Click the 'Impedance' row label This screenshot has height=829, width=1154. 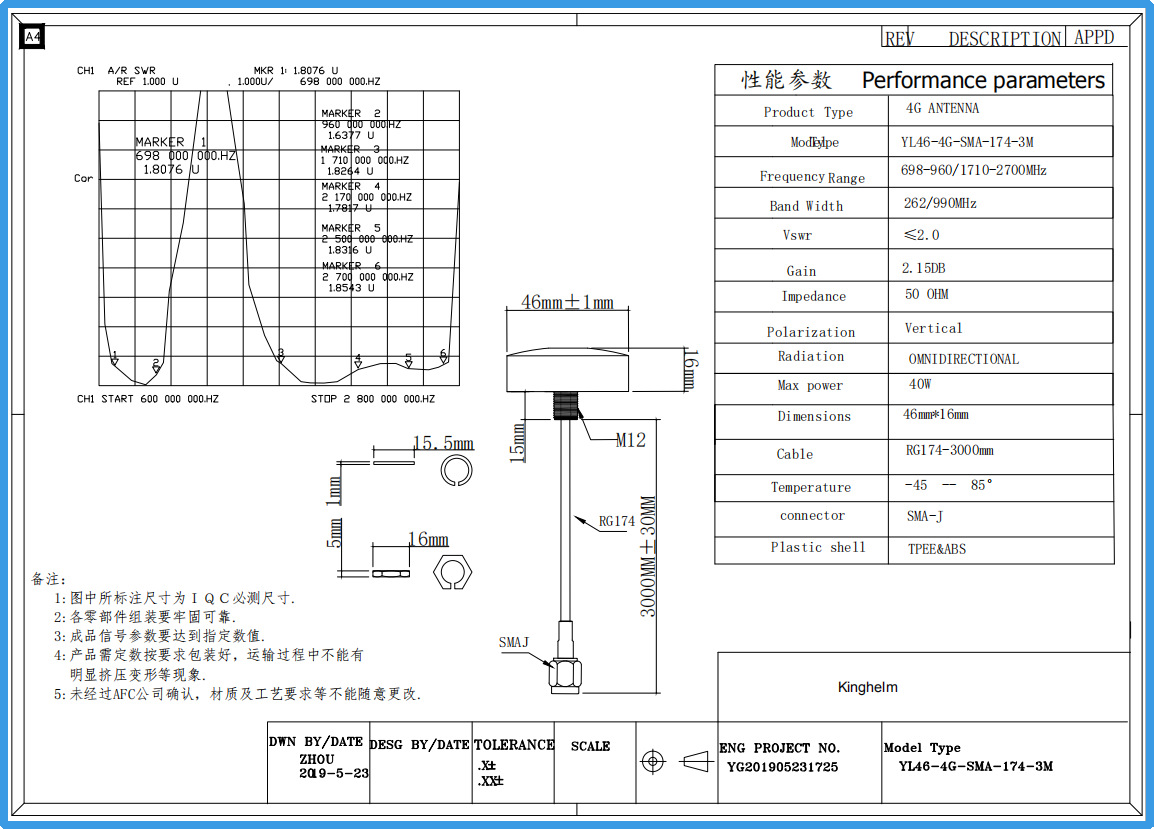point(814,296)
